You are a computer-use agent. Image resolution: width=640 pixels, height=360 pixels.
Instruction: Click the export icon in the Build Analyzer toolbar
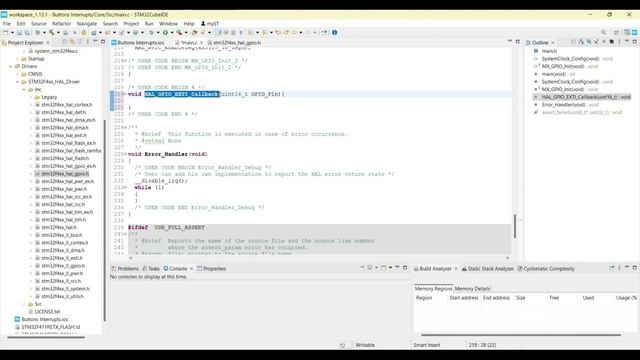pyautogui.click(x=611, y=268)
